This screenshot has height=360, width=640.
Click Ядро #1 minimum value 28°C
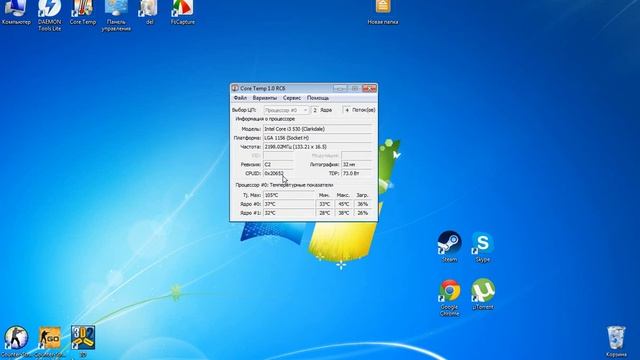324,213
